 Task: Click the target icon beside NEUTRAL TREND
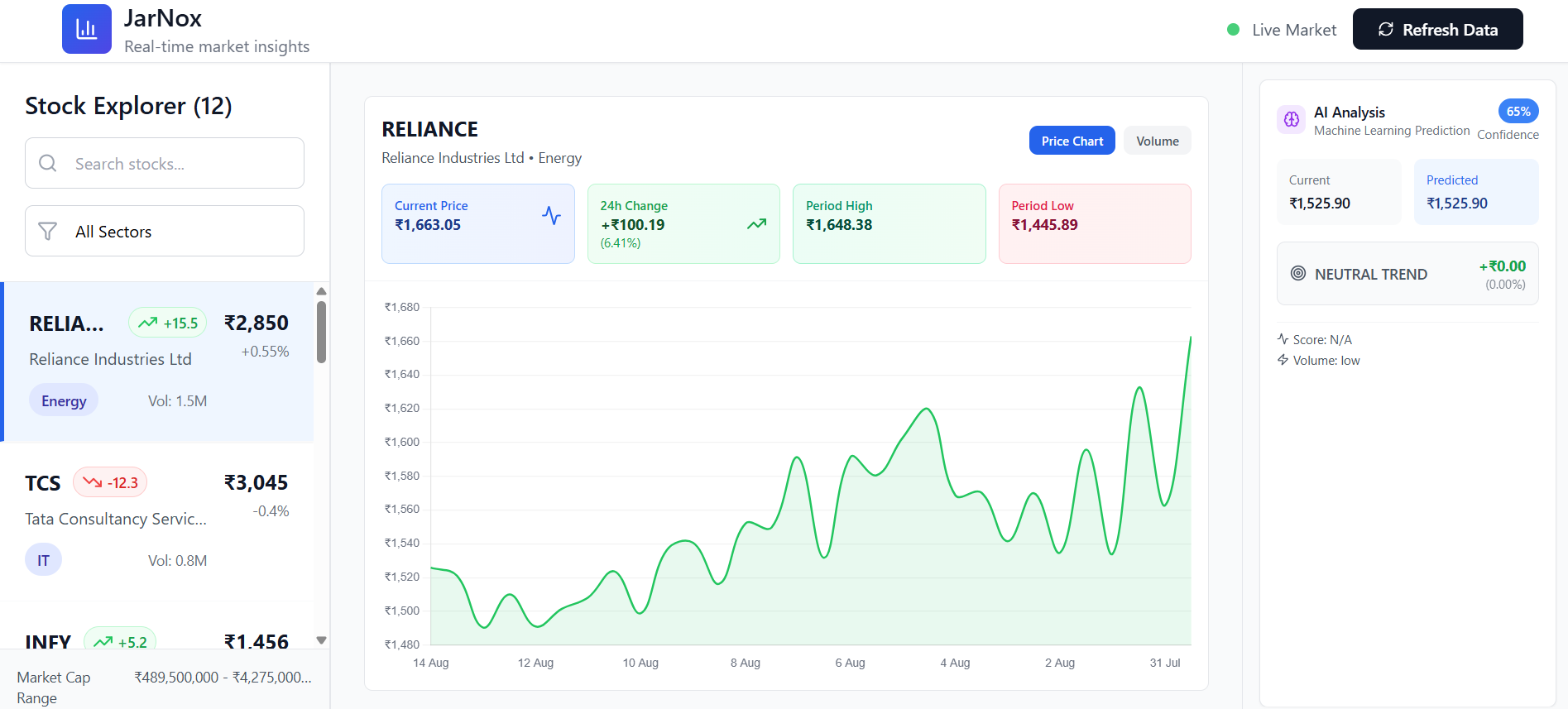point(1298,273)
